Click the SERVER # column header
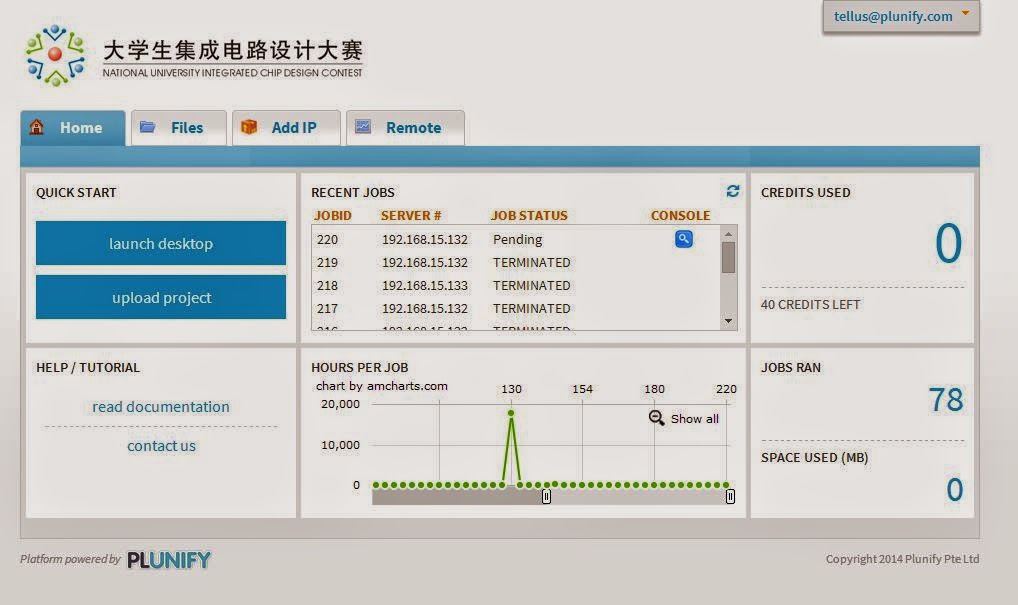The image size is (1018, 605). [x=411, y=216]
